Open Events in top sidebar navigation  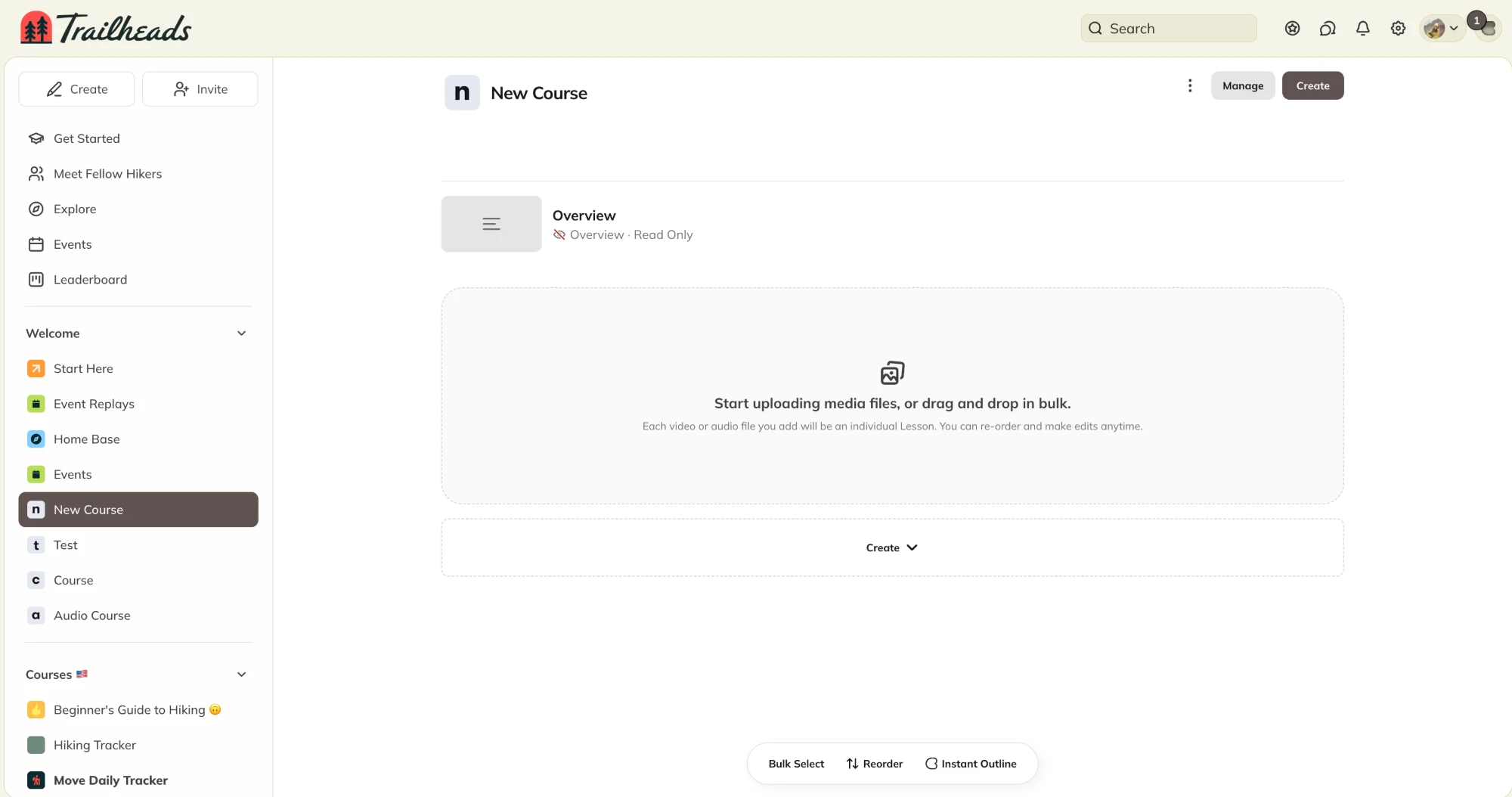coord(138,244)
